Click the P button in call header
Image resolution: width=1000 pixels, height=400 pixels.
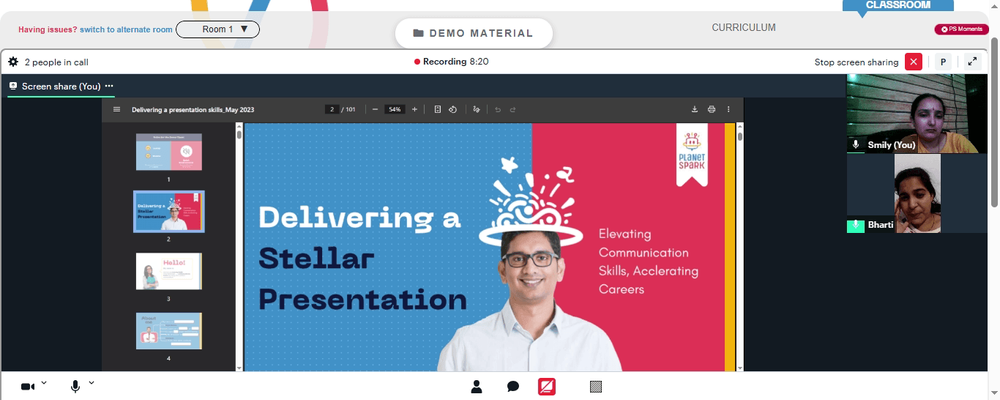tap(943, 62)
